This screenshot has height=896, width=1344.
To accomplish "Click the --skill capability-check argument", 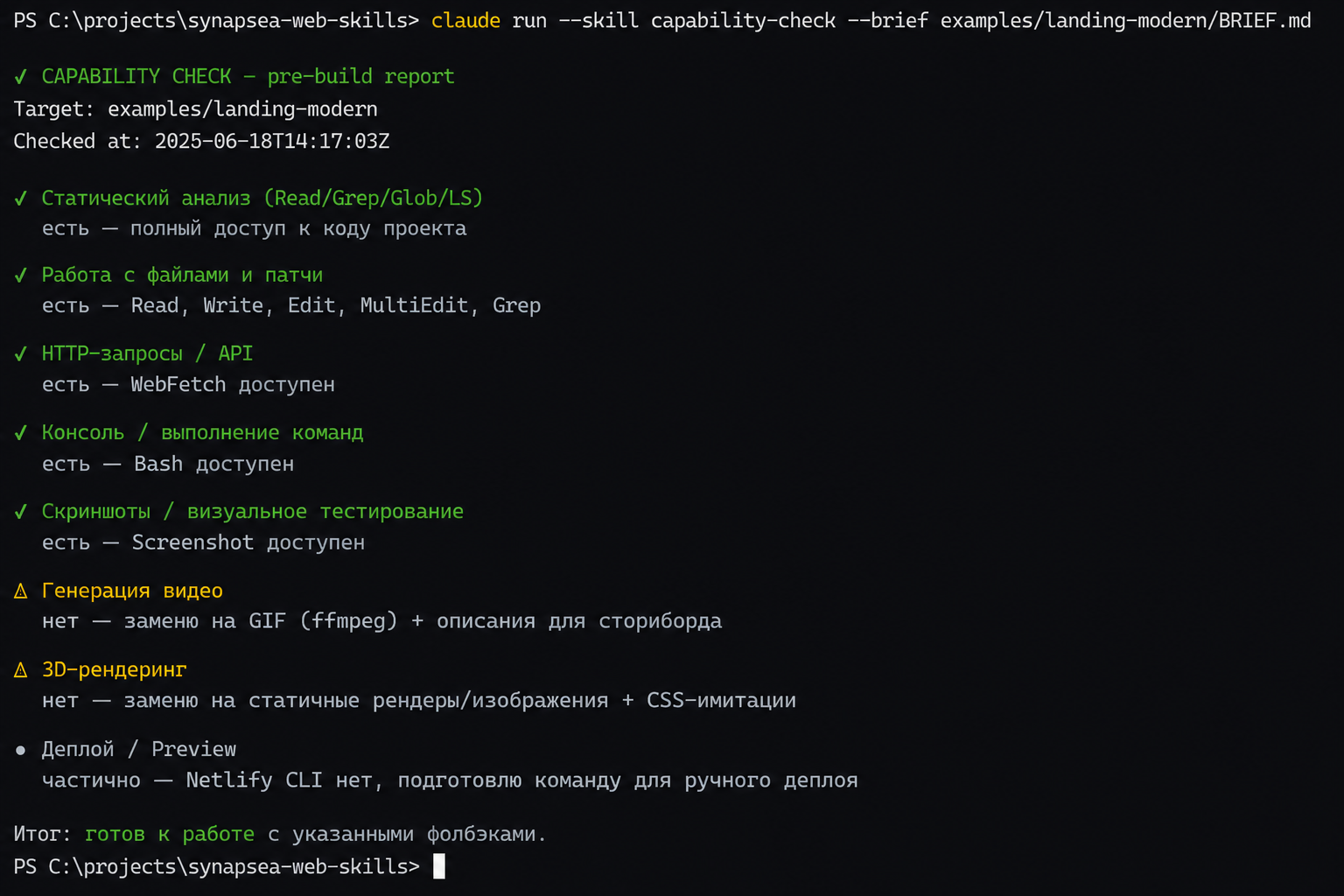I will coord(696,20).
